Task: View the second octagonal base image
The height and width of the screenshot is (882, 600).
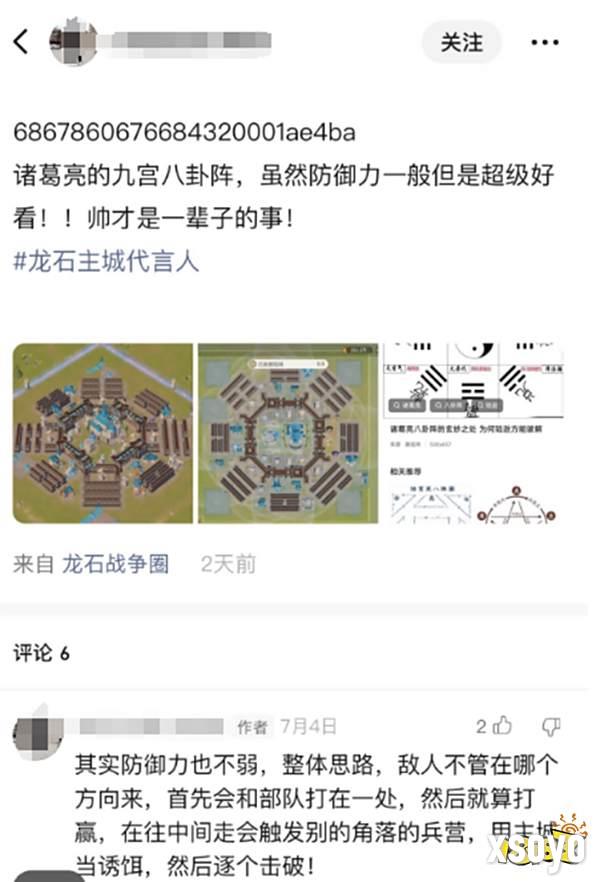Action: (288, 433)
